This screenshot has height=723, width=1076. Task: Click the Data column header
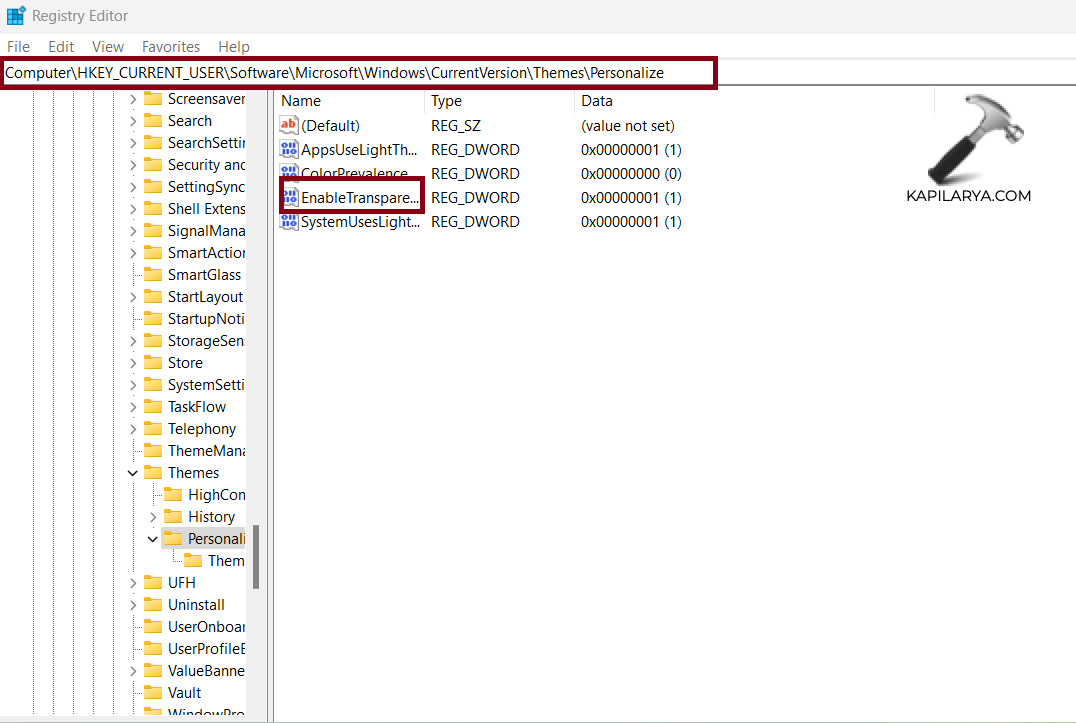point(597,101)
